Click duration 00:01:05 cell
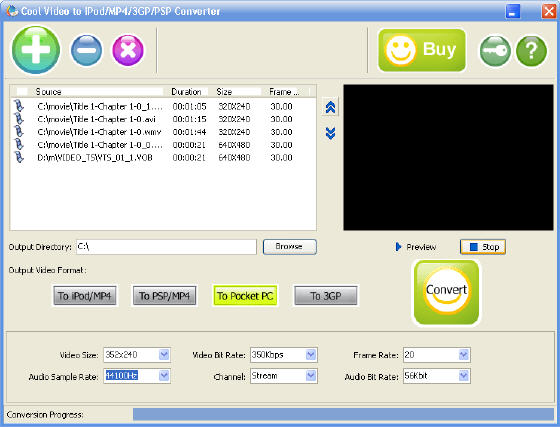 click(x=189, y=106)
